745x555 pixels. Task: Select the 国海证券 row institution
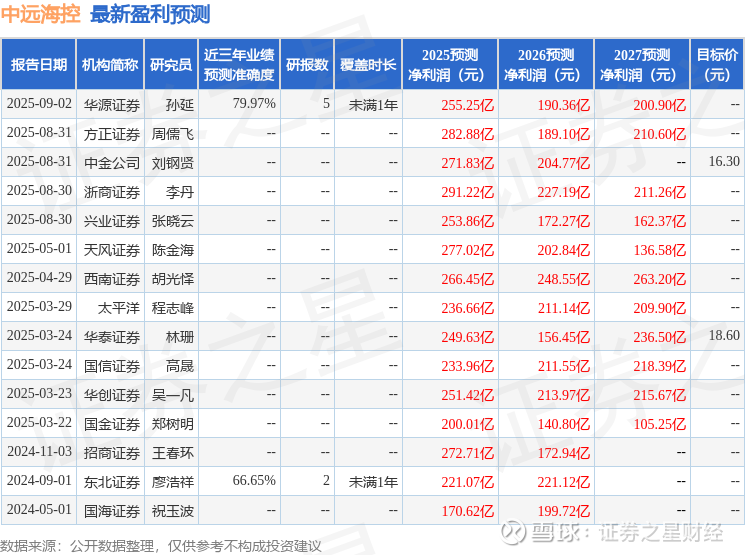coord(112,511)
